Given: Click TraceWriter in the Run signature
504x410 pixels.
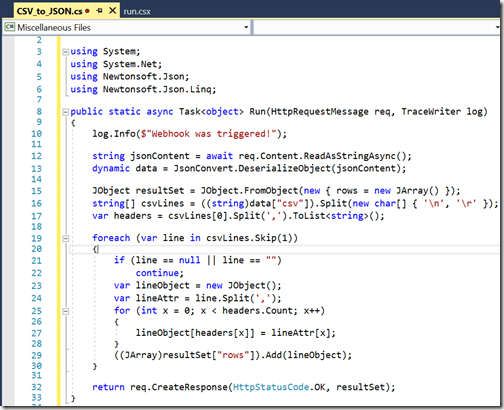Looking at the screenshot, I should pos(431,112).
